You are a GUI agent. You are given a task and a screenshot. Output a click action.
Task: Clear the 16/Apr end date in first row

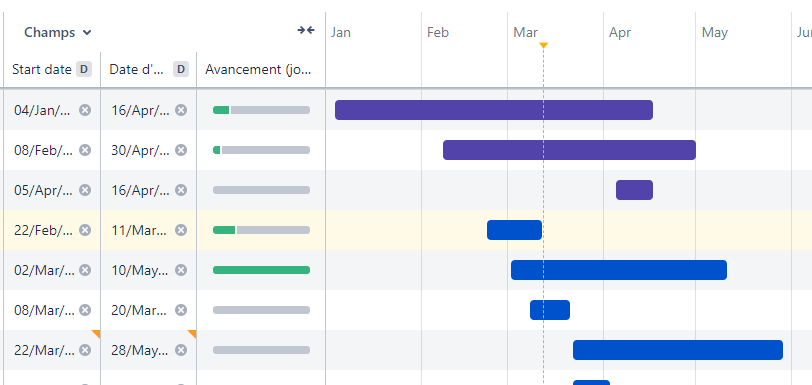pyautogui.click(x=181, y=110)
